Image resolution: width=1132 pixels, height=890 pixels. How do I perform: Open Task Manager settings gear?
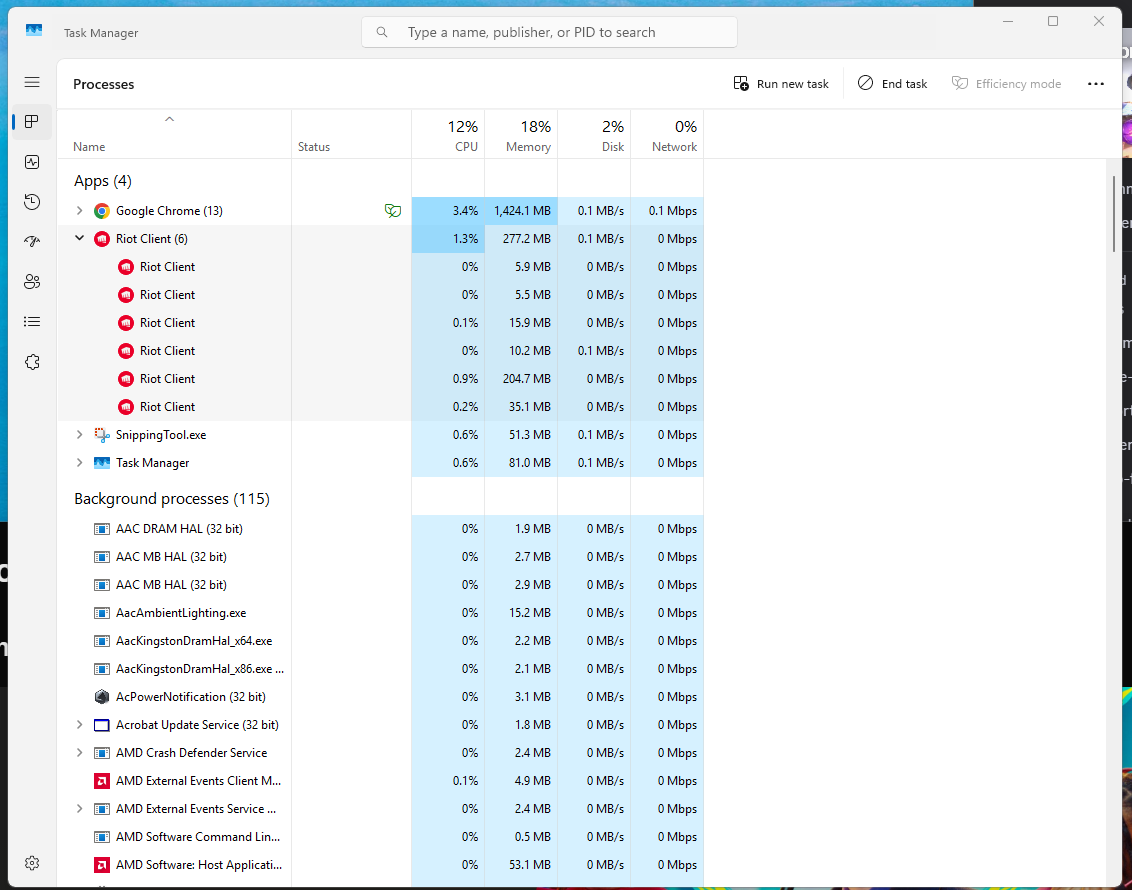tap(32, 863)
